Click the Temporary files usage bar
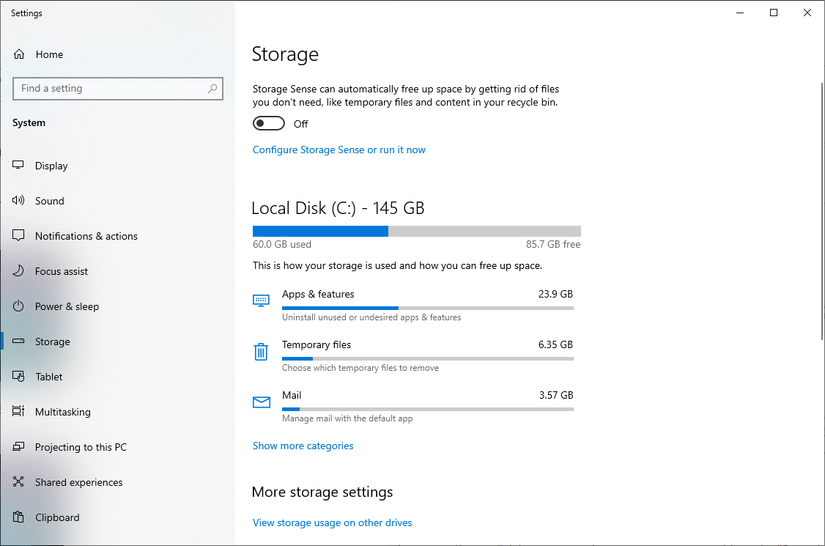 (428, 359)
